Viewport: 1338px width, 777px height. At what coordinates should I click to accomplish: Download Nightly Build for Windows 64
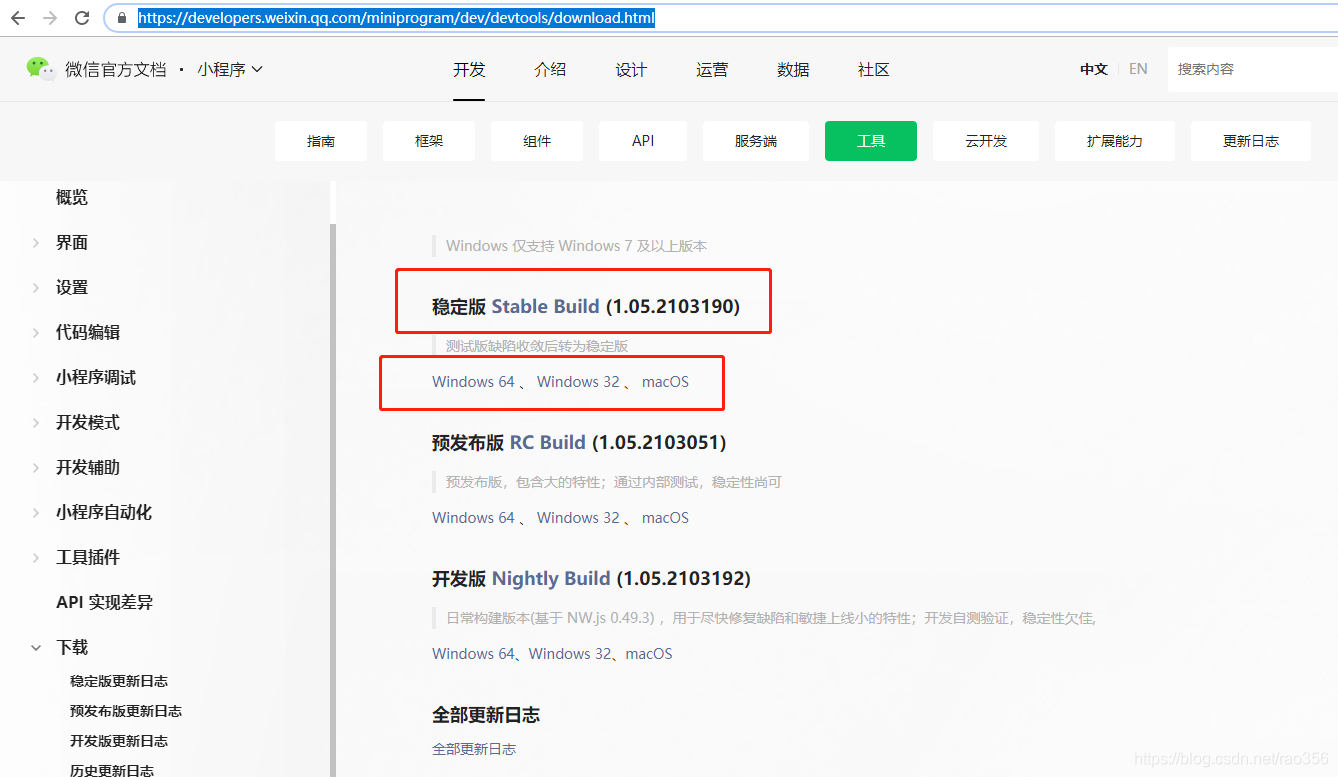(x=473, y=654)
